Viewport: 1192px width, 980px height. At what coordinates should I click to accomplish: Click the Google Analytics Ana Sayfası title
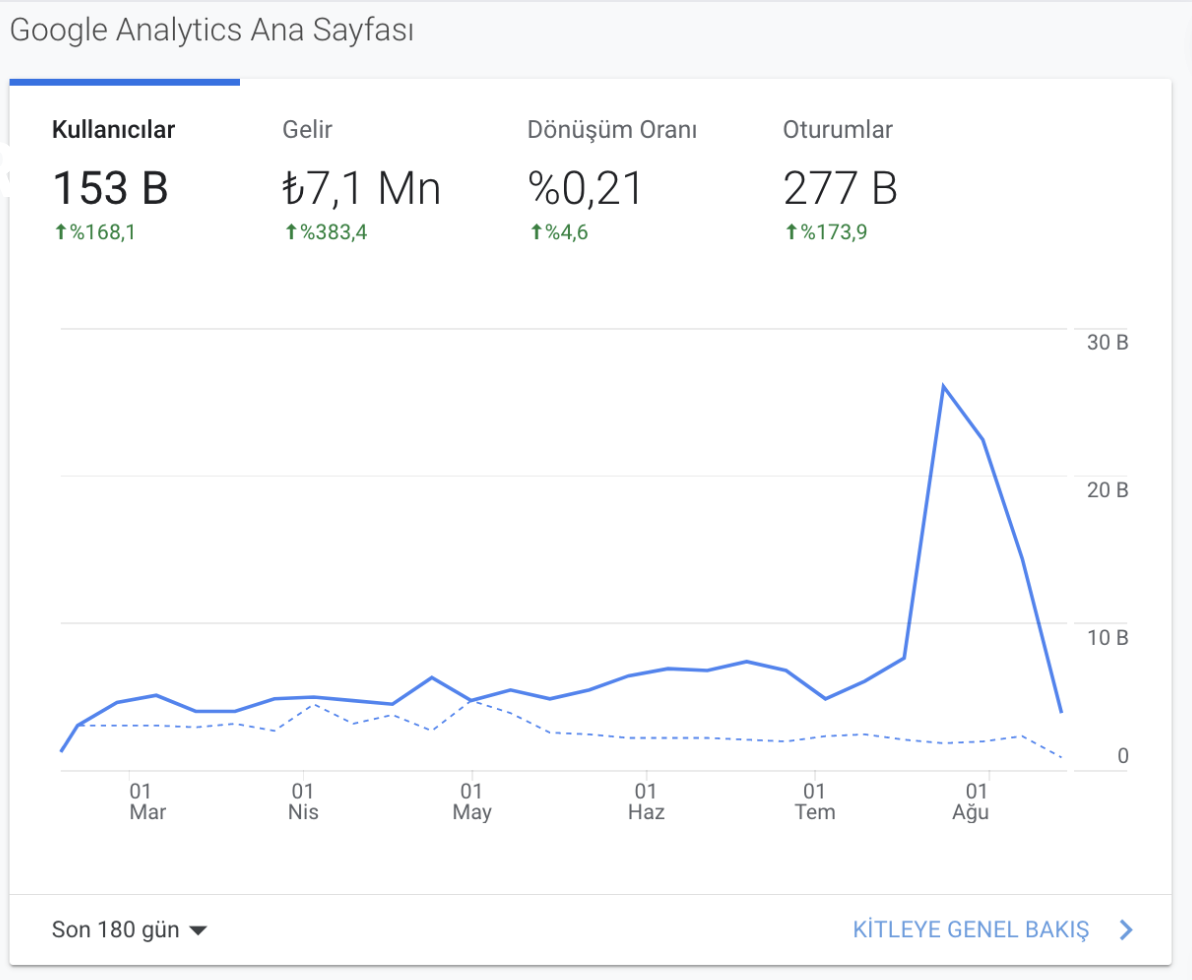point(212,30)
